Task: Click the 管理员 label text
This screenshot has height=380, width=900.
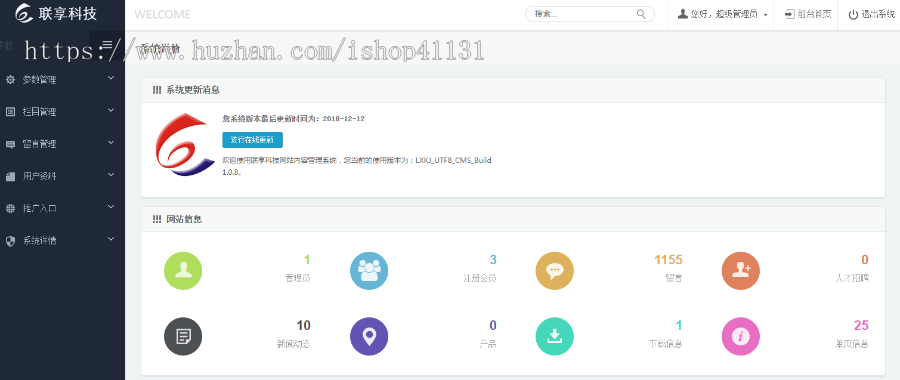Action: pyautogui.click(x=298, y=278)
